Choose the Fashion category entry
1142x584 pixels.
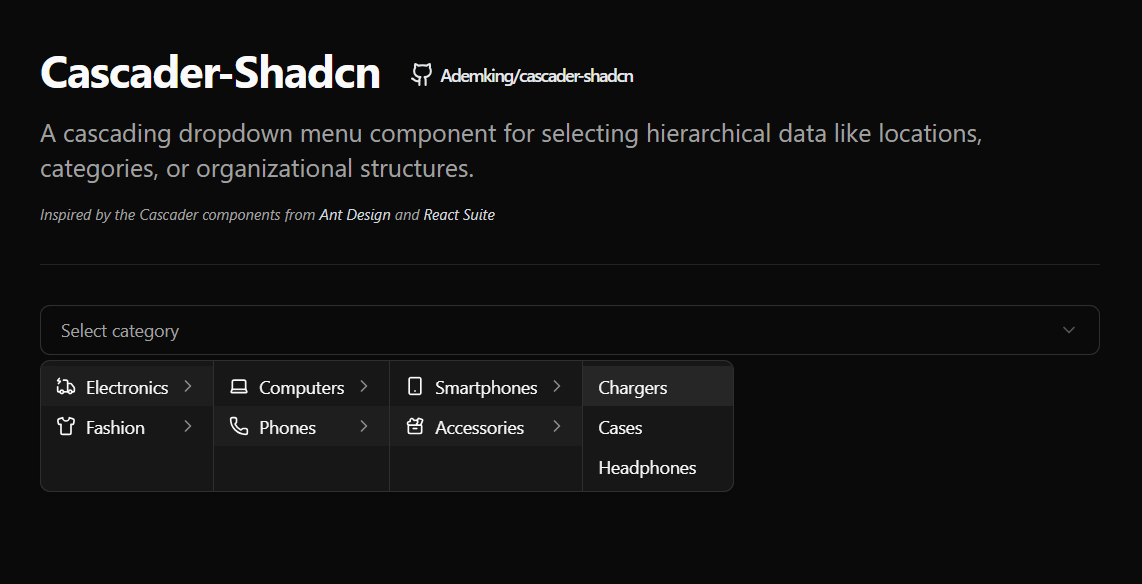coord(113,427)
